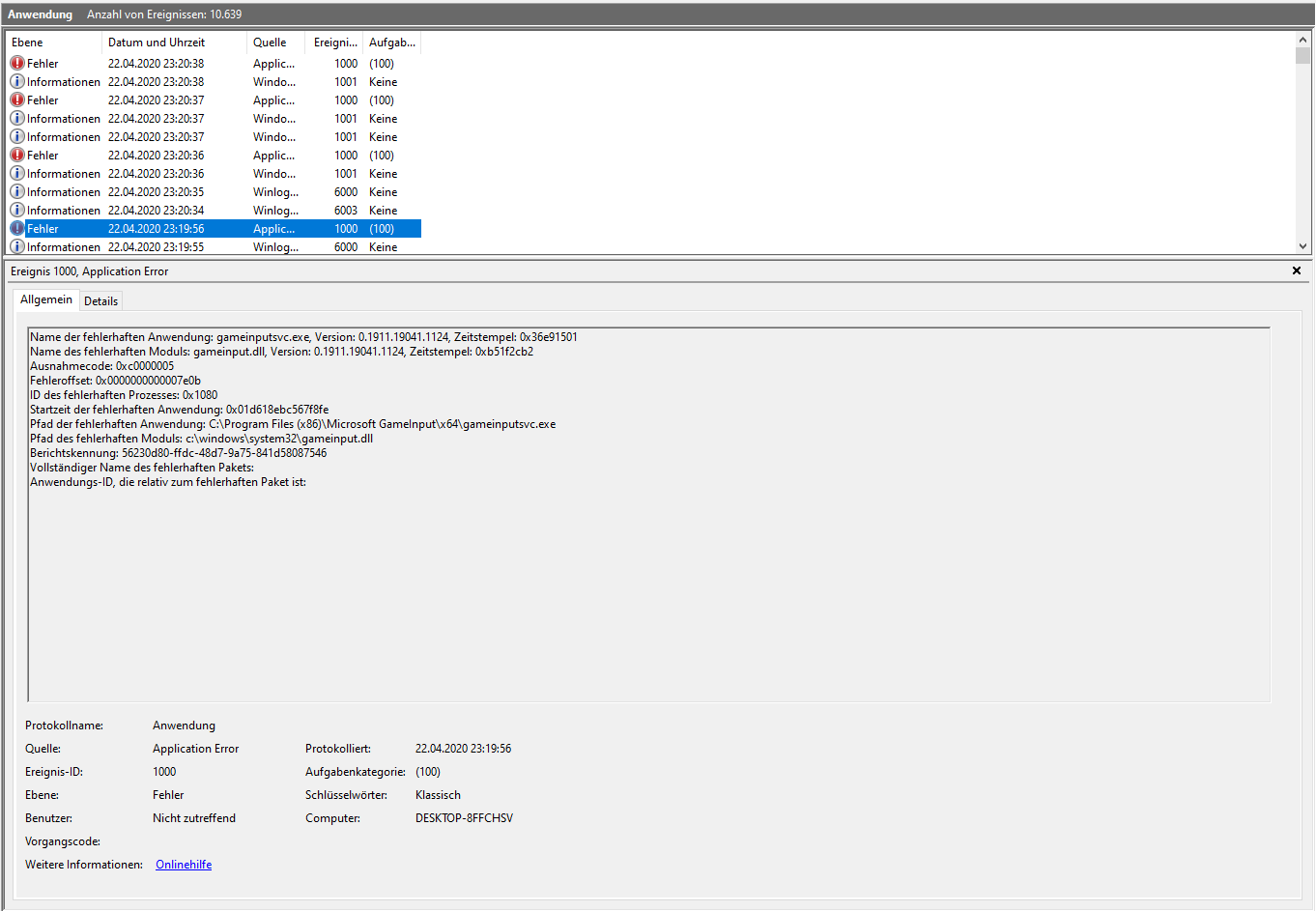Select the Allgemein tab

tap(46, 299)
